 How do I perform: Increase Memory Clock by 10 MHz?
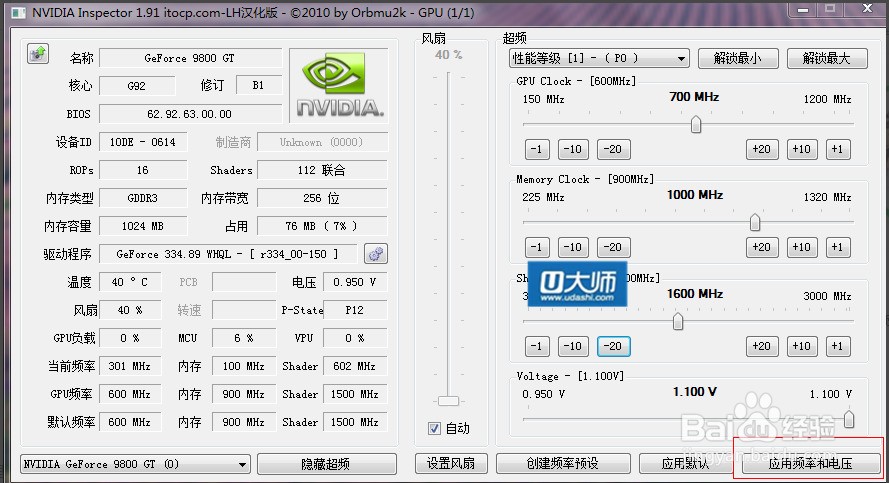[x=802, y=247]
